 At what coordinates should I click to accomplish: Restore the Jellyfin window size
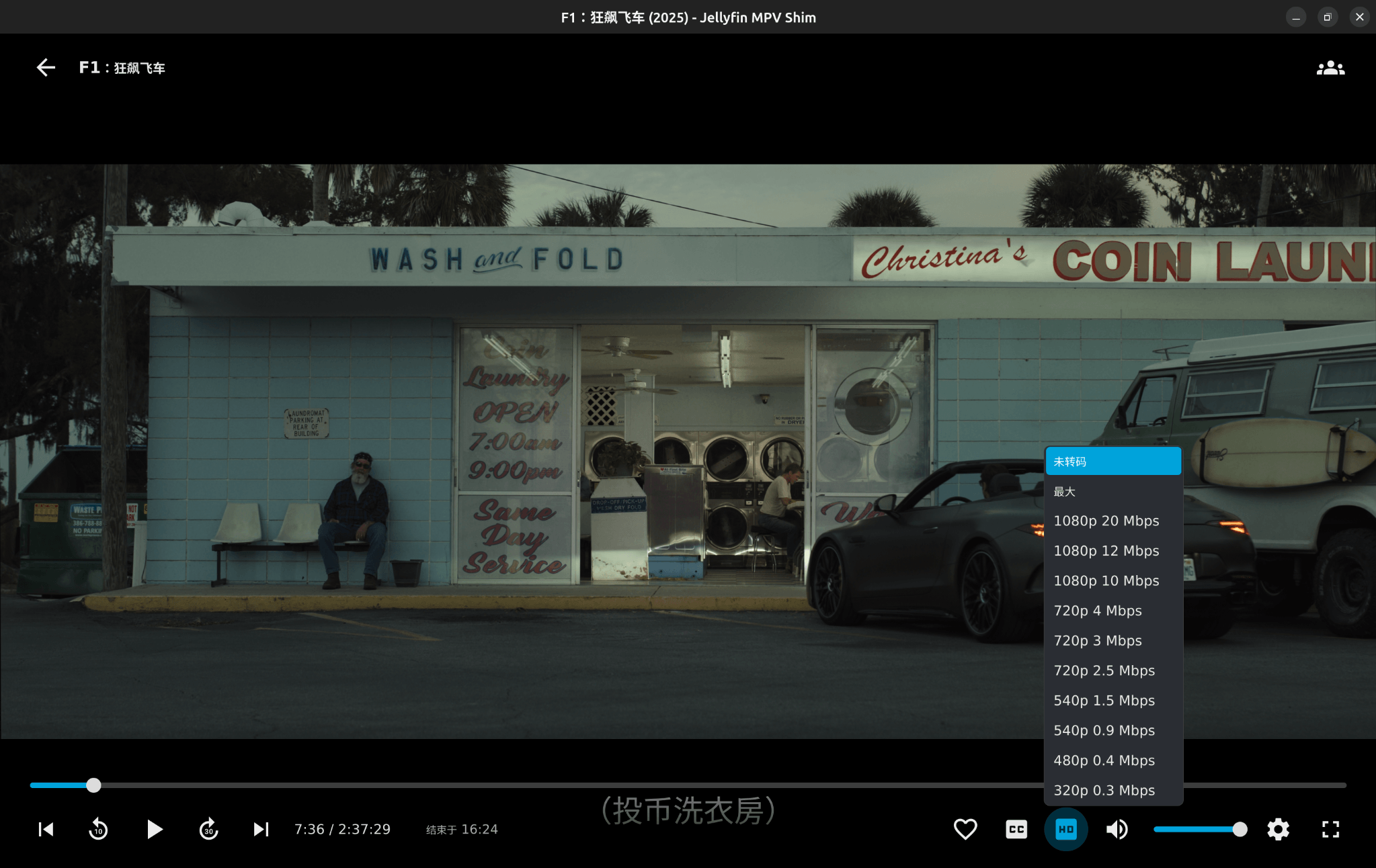tap(1328, 17)
